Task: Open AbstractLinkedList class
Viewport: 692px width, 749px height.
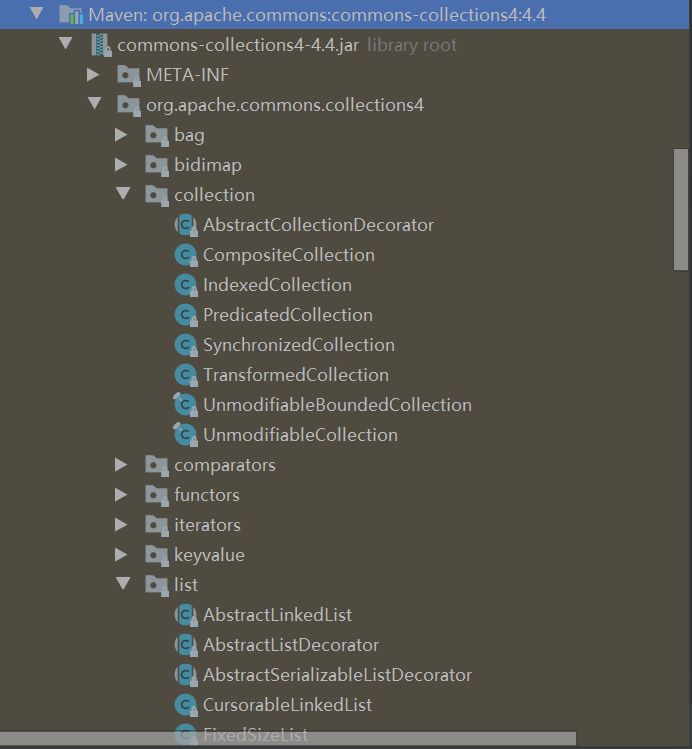Action: (277, 615)
